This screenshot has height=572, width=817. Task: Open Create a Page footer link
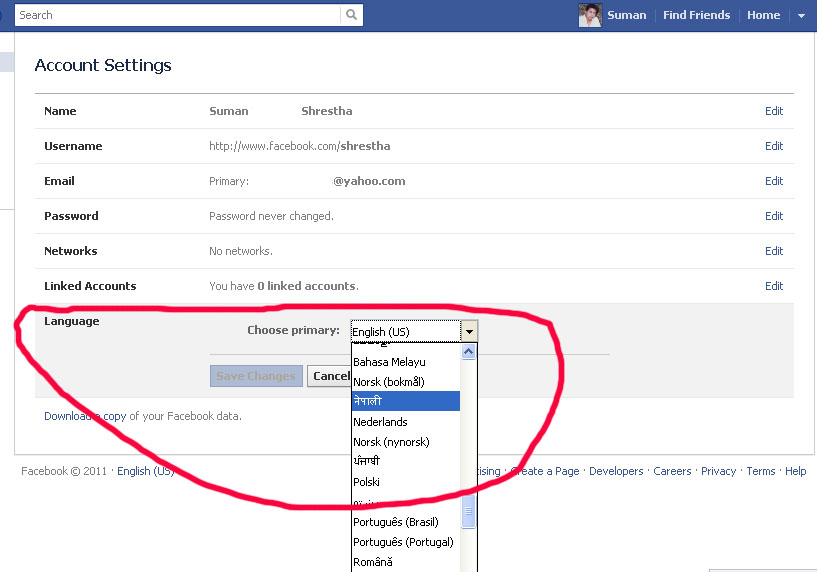[x=545, y=471]
